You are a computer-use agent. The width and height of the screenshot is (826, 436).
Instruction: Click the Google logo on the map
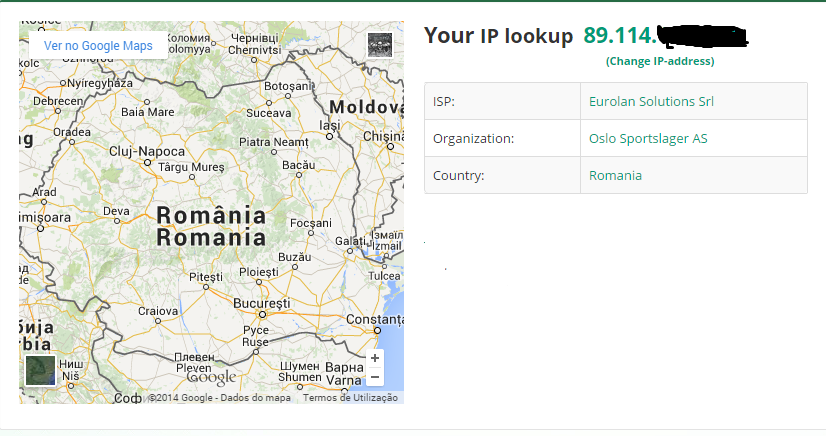212,377
